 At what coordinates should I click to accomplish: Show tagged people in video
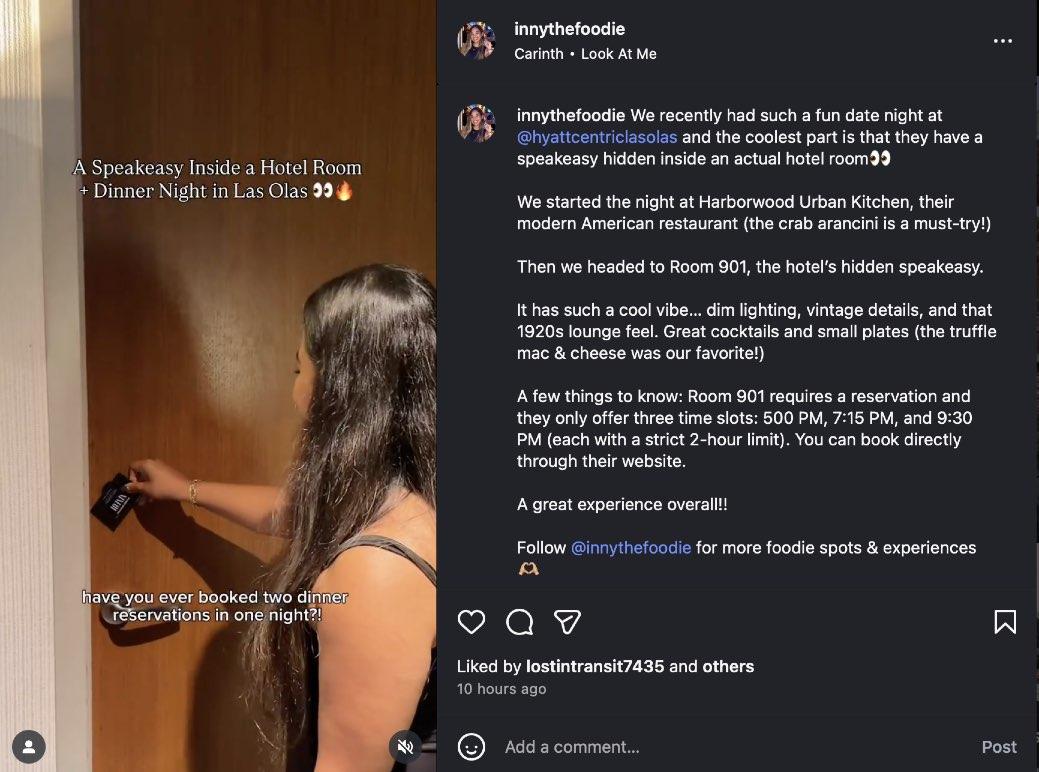(28, 747)
